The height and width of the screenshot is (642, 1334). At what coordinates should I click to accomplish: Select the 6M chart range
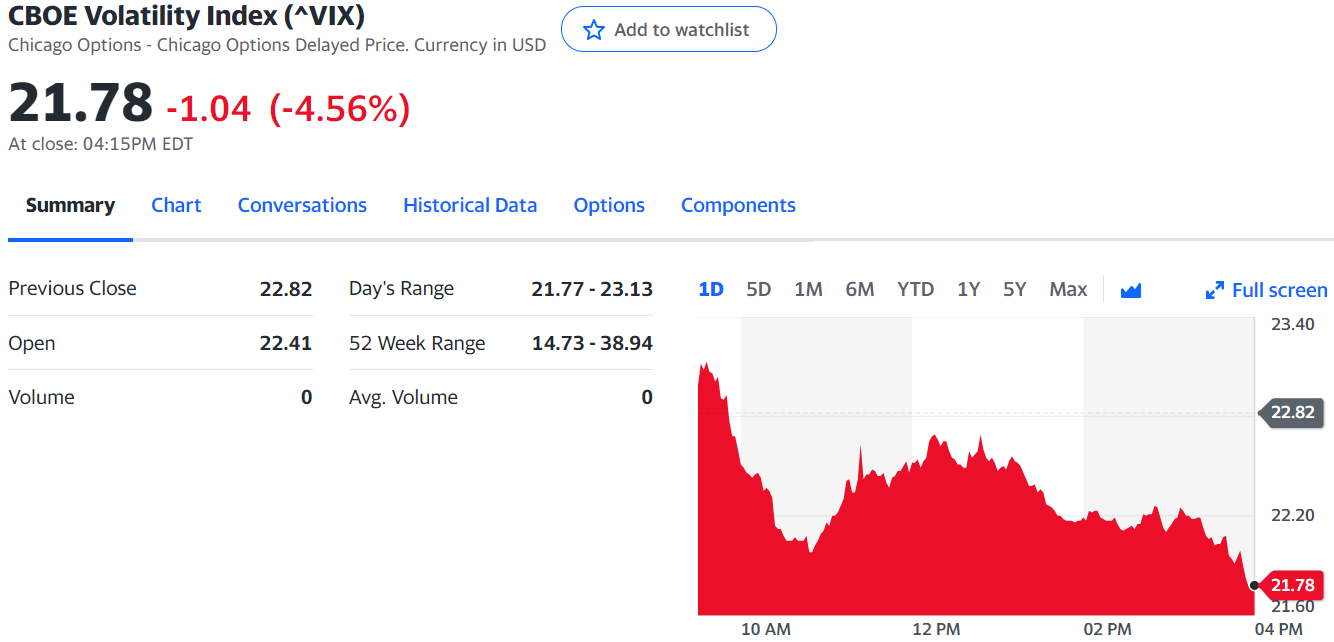coord(860,289)
